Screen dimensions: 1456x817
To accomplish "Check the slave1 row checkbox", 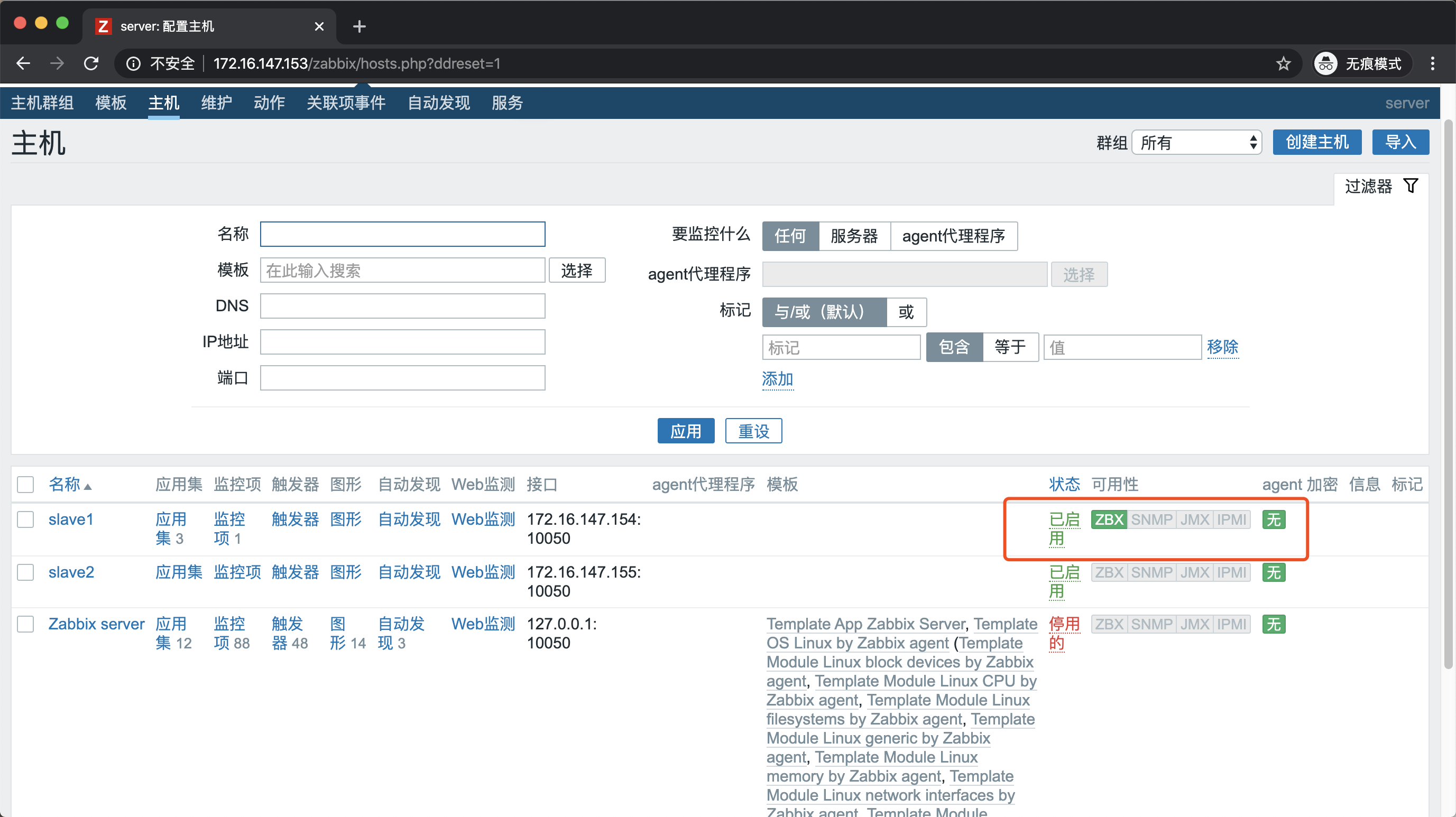I will click(25, 519).
